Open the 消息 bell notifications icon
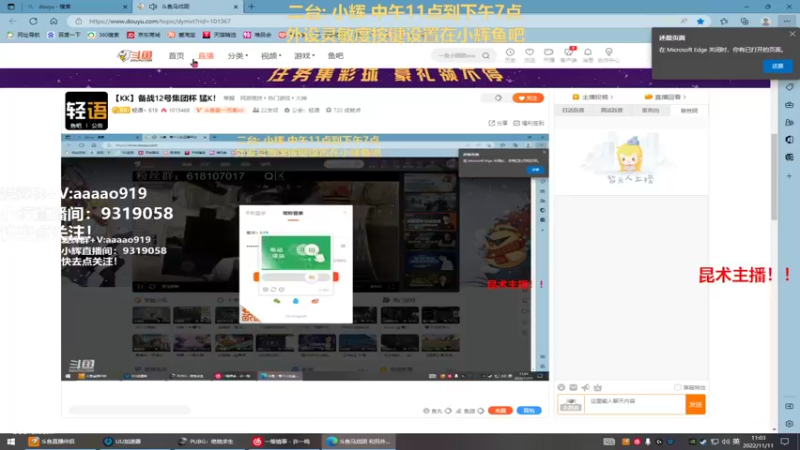Screen dimensions: 800x450 pyautogui.click(x=588, y=55)
